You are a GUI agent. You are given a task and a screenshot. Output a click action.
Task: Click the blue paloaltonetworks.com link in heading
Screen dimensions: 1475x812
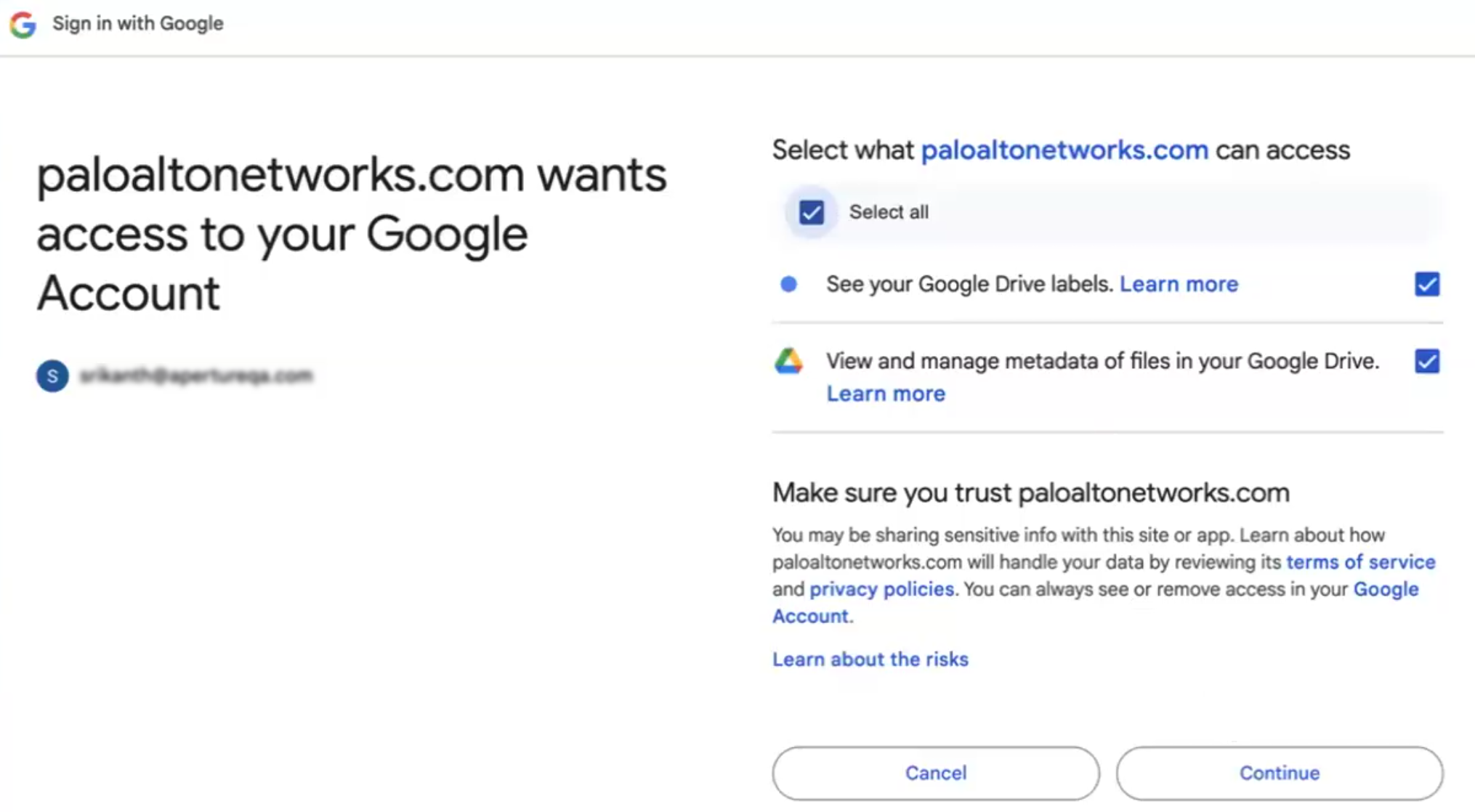click(1064, 150)
